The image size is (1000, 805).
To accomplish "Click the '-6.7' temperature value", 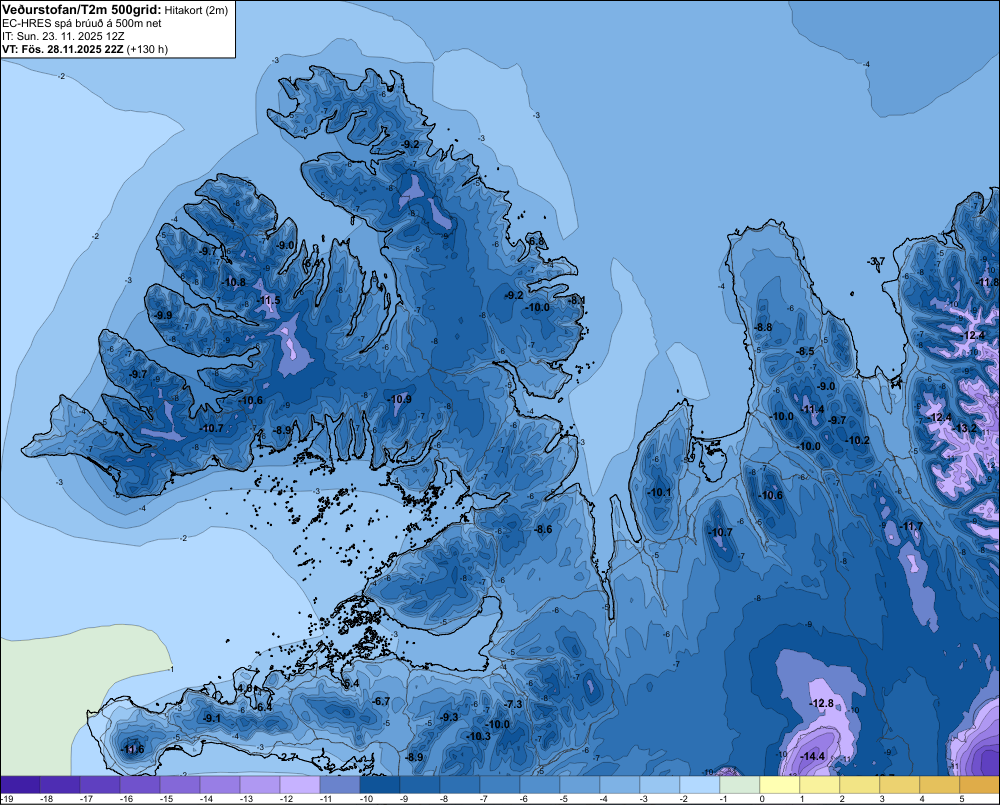I will (381, 701).
